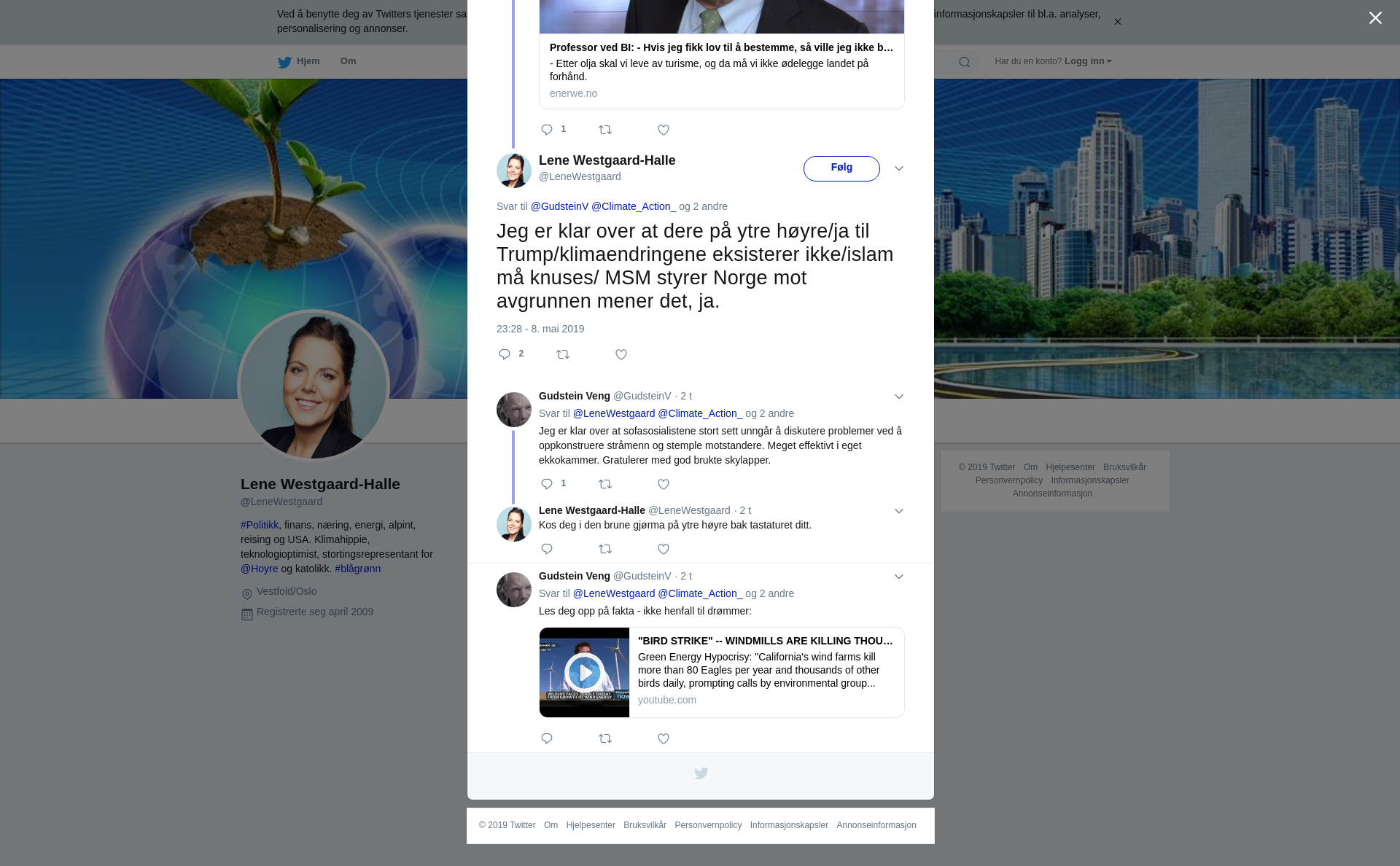Retweet the enerwe.no article tweet
Viewport: 1400px width, 866px height.
(x=605, y=130)
